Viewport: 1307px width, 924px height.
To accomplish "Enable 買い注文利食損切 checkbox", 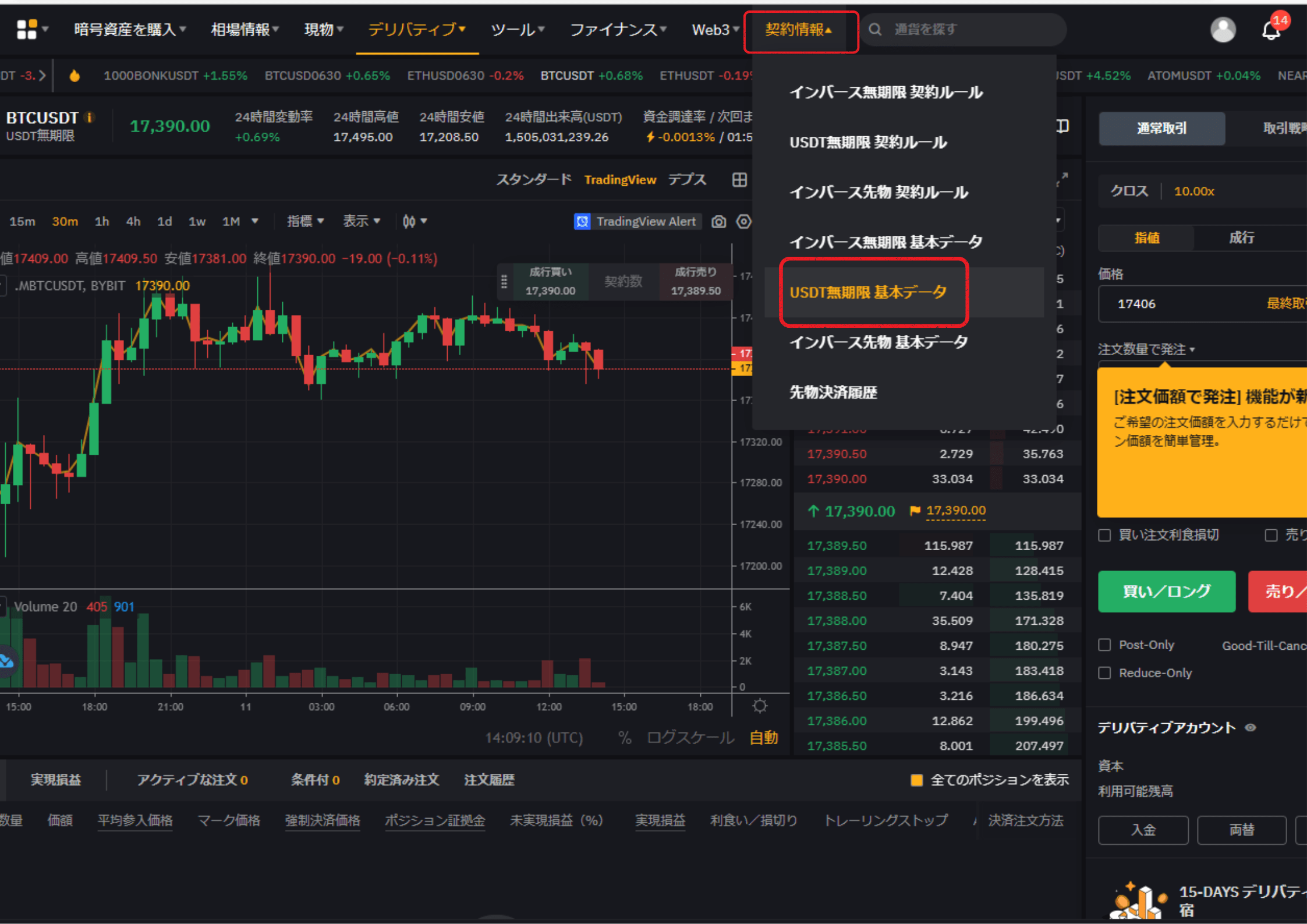I will point(1104,535).
